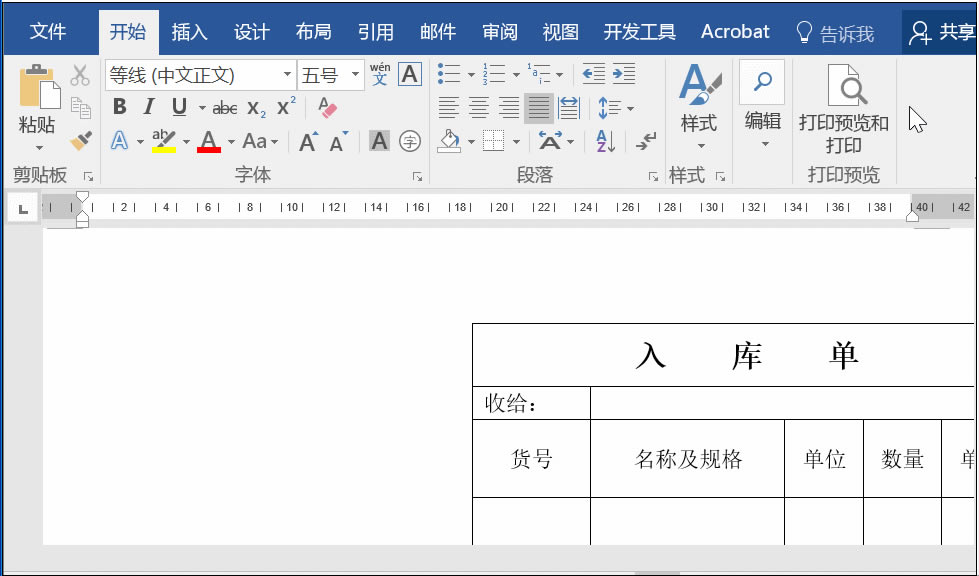Image resolution: width=979 pixels, height=576 pixels.
Task: Click the 共享 button
Action: (x=958, y=31)
